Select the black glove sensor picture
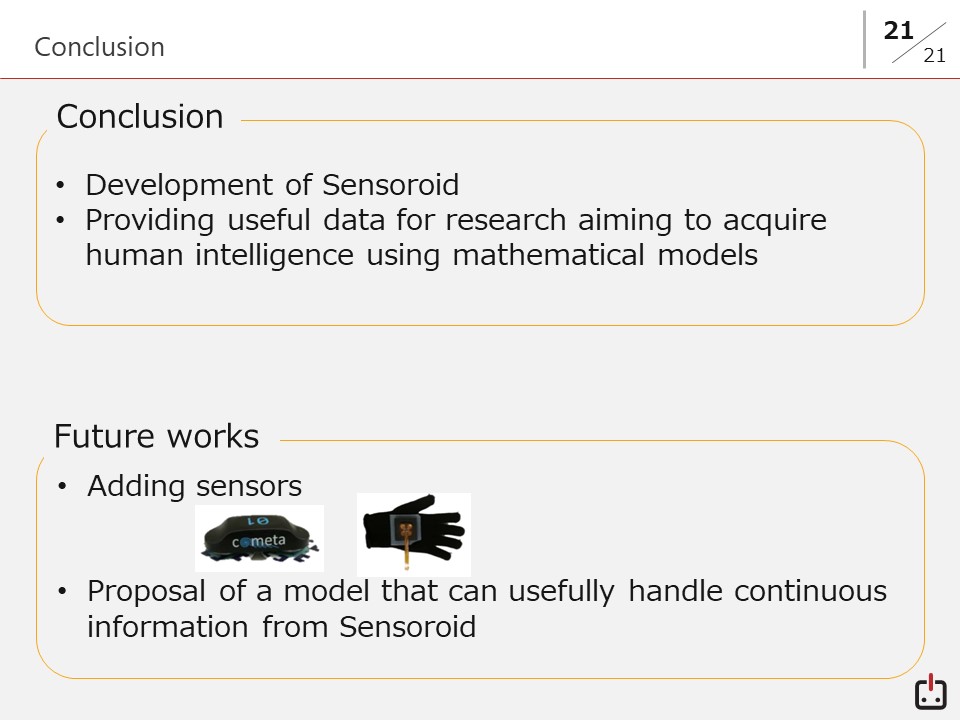 [x=413, y=533]
